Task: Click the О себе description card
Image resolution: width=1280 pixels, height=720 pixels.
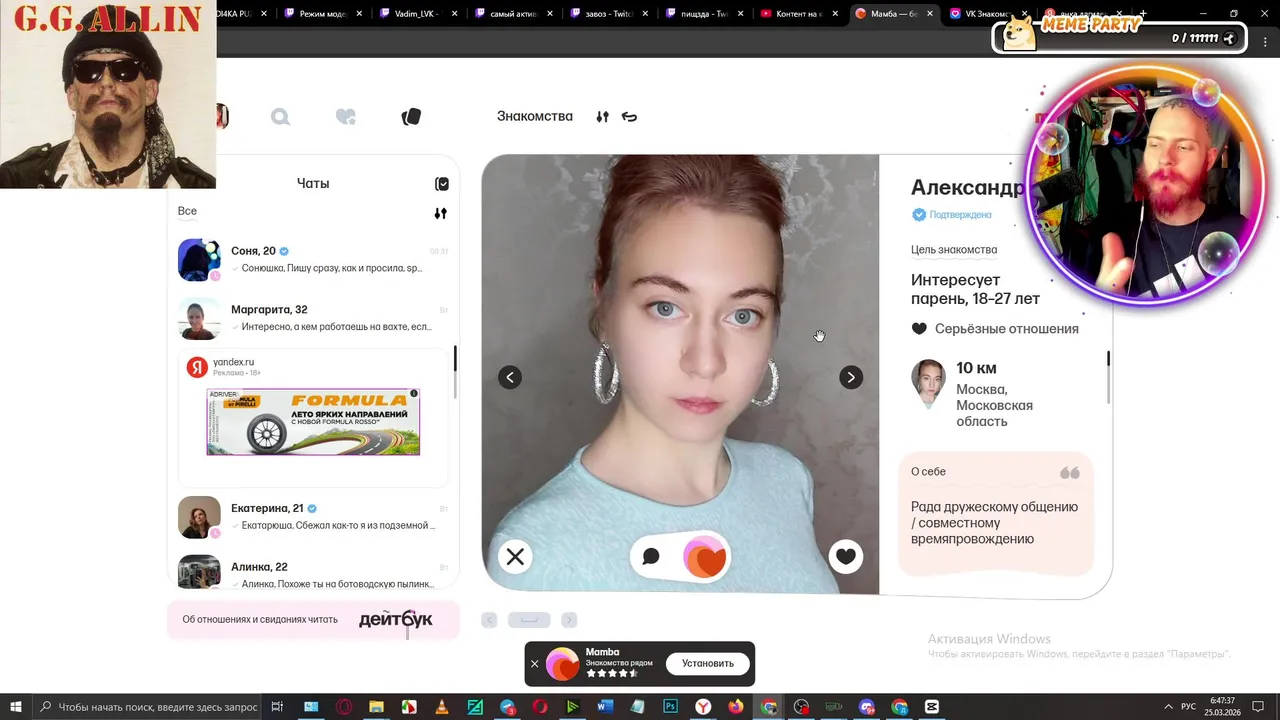Action: 996,514
